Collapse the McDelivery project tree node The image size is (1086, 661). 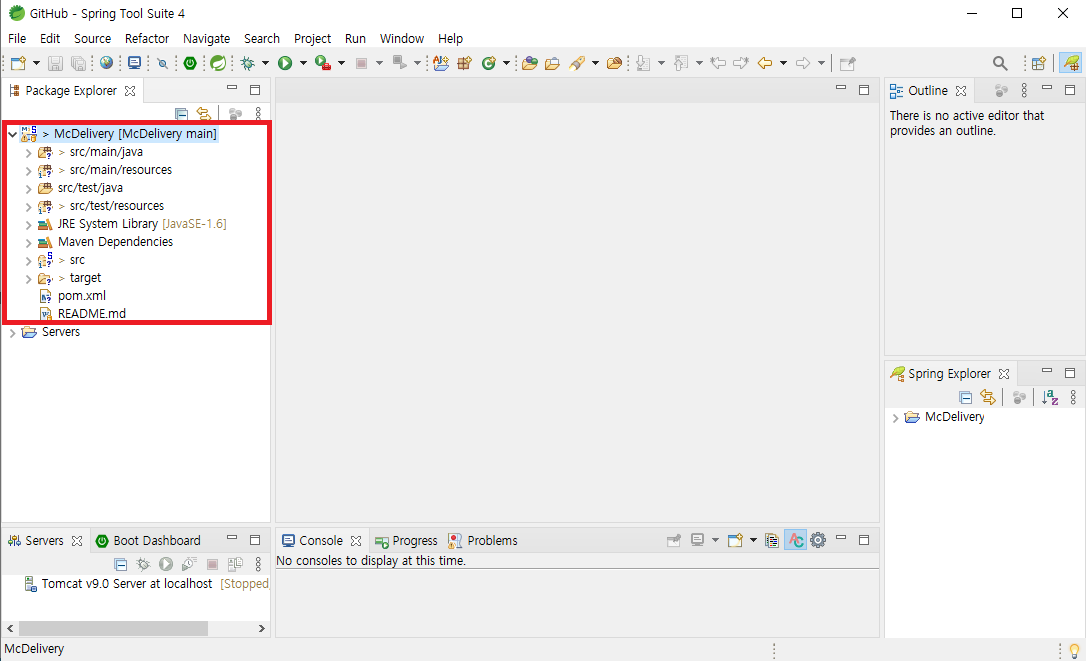(12, 134)
